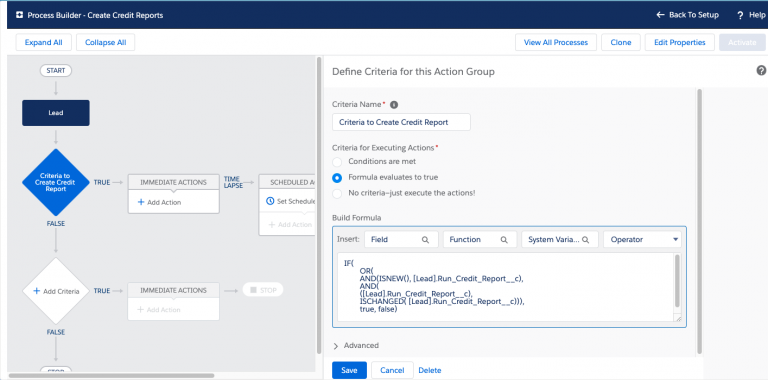Click the help question mark icon beside the panel title
The image size is (768, 380).
(761, 71)
